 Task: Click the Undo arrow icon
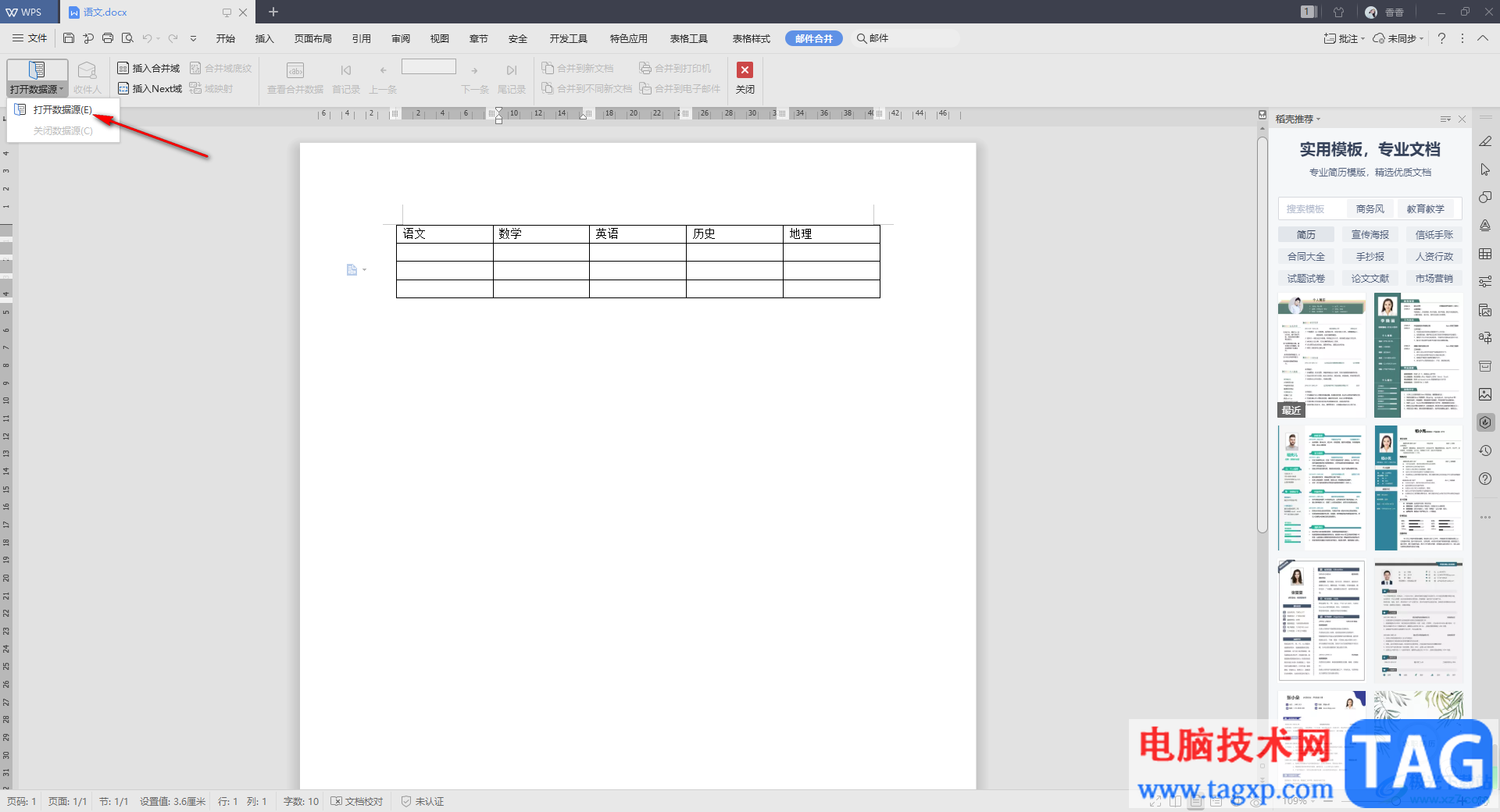147,38
